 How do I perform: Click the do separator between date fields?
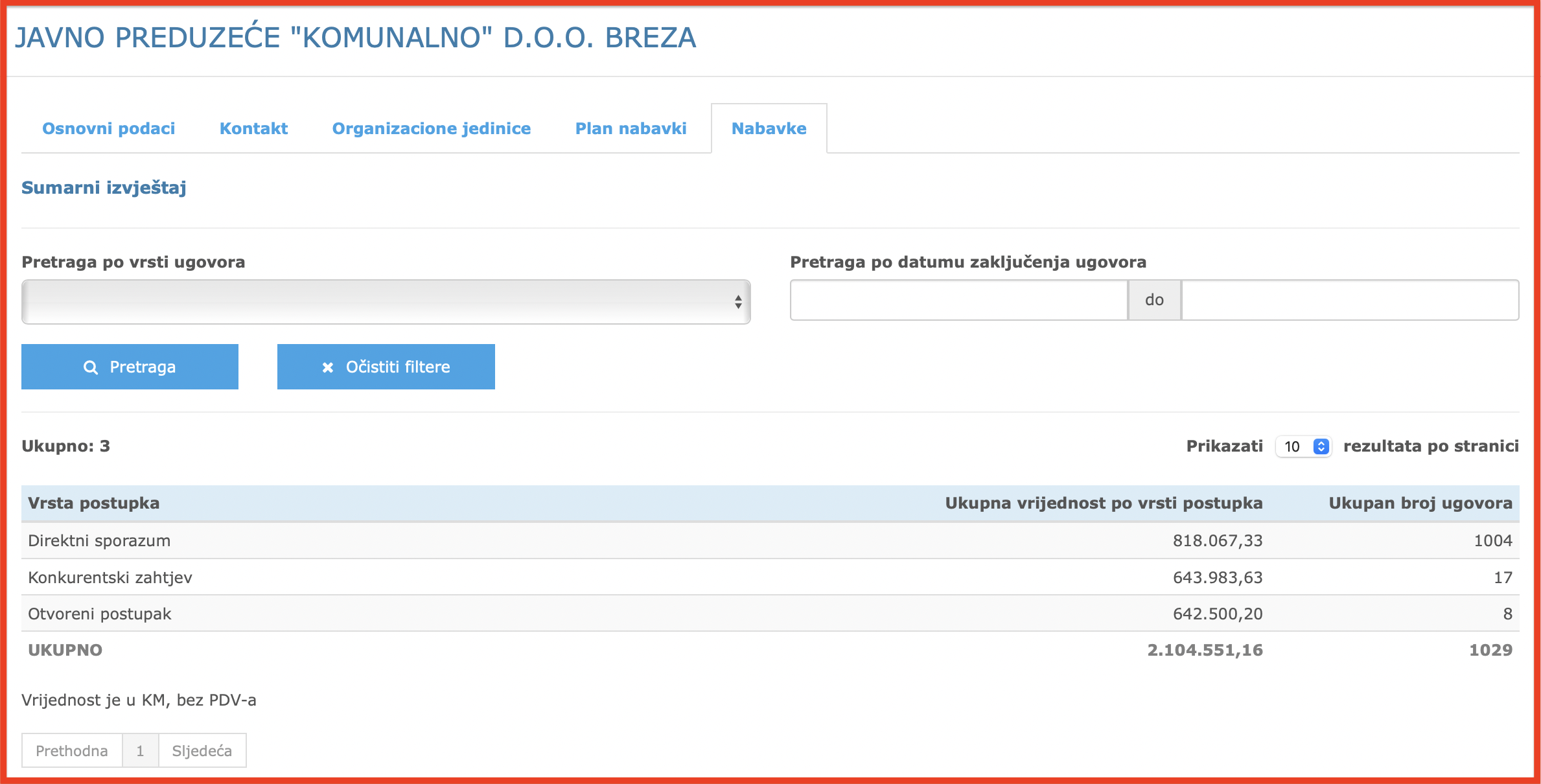pyautogui.click(x=1154, y=300)
